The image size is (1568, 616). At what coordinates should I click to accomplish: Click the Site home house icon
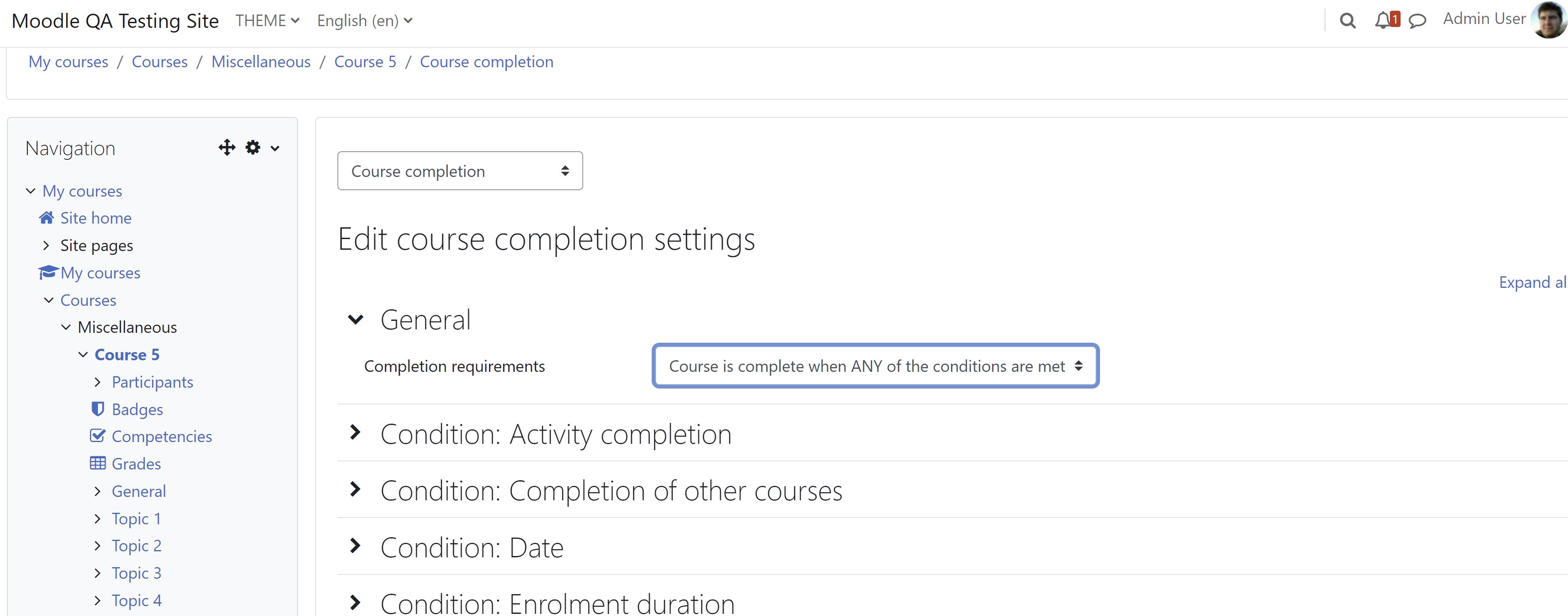46,217
